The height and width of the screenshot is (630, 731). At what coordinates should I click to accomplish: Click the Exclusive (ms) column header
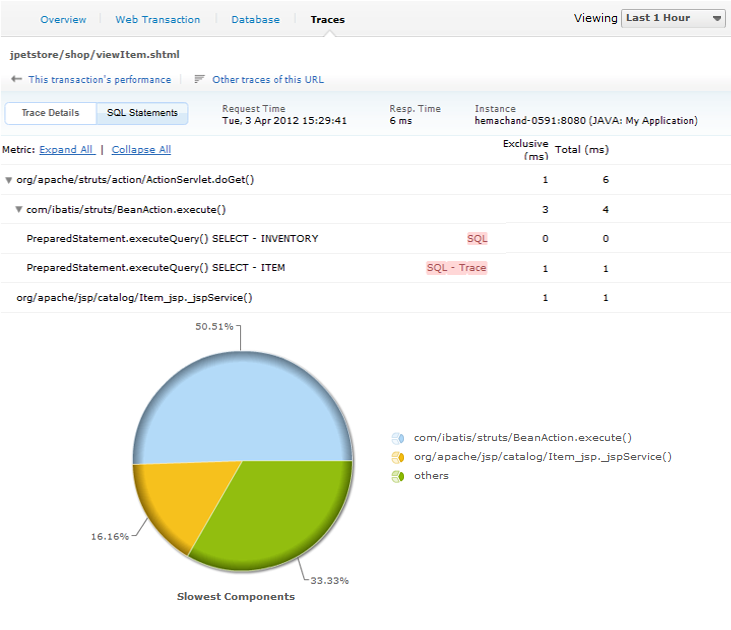(525, 150)
